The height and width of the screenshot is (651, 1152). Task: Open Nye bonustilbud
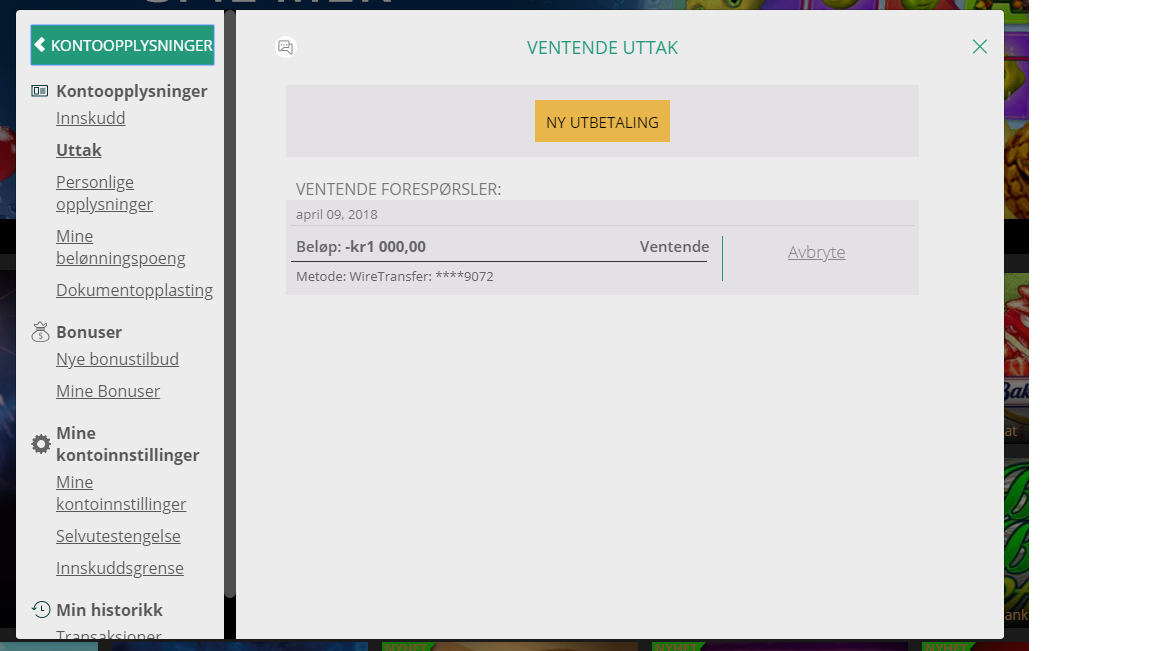pyautogui.click(x=118, y=359)
